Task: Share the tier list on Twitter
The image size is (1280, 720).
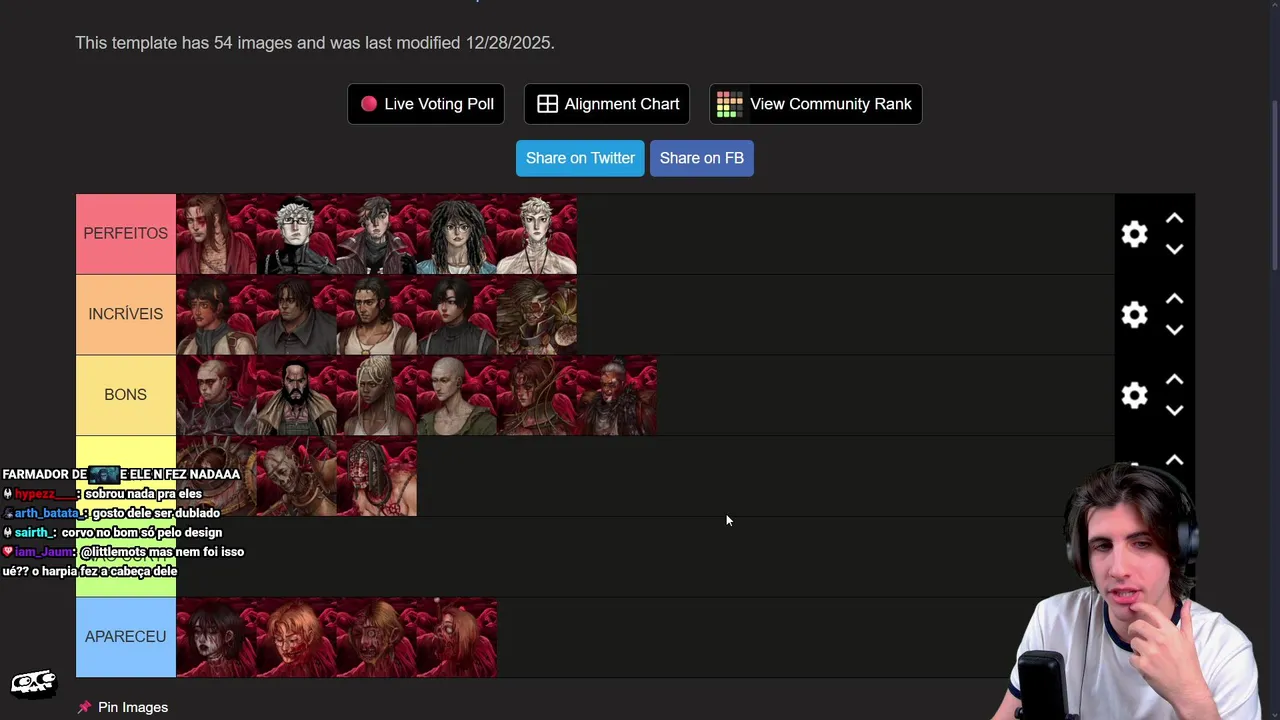Action: pyautogui.click(x=580, y=158)
